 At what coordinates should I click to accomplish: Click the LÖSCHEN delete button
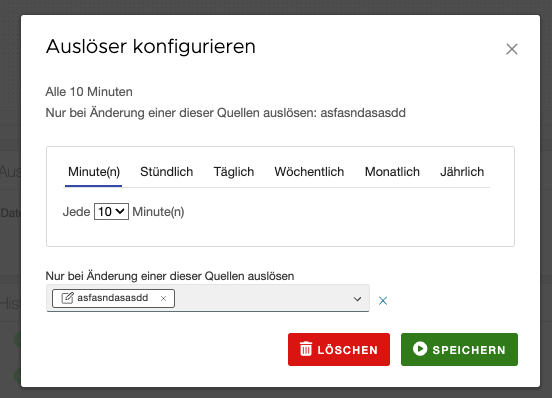(x=339, y=349)
